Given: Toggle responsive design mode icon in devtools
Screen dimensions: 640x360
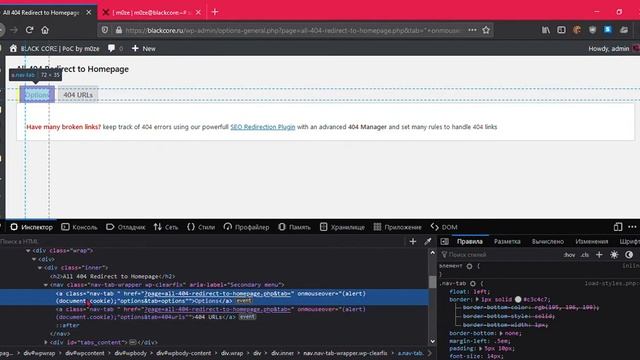Looking at the screenshot, I should pos(618,227).
